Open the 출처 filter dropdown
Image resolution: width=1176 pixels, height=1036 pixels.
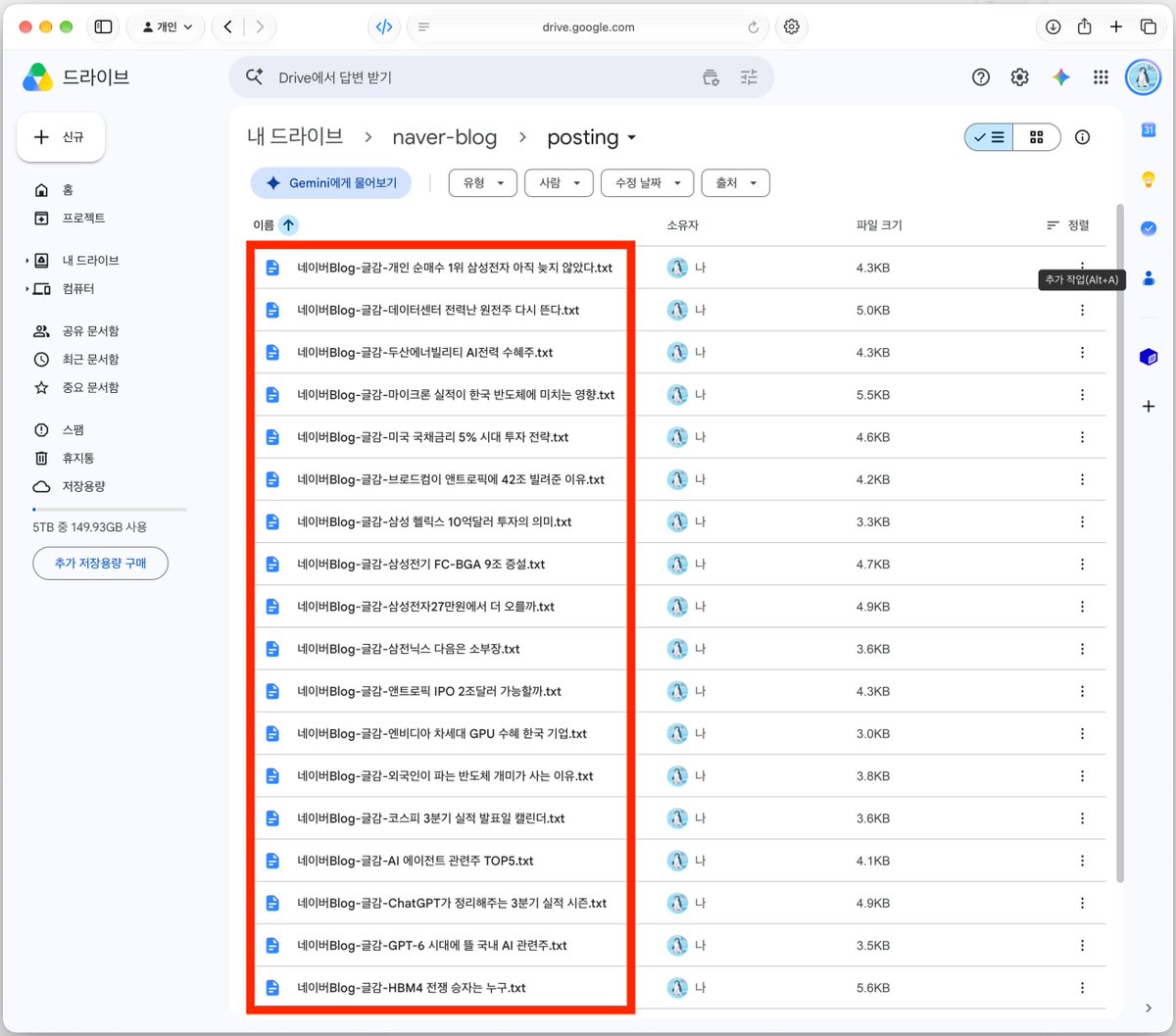pos(735,183)
